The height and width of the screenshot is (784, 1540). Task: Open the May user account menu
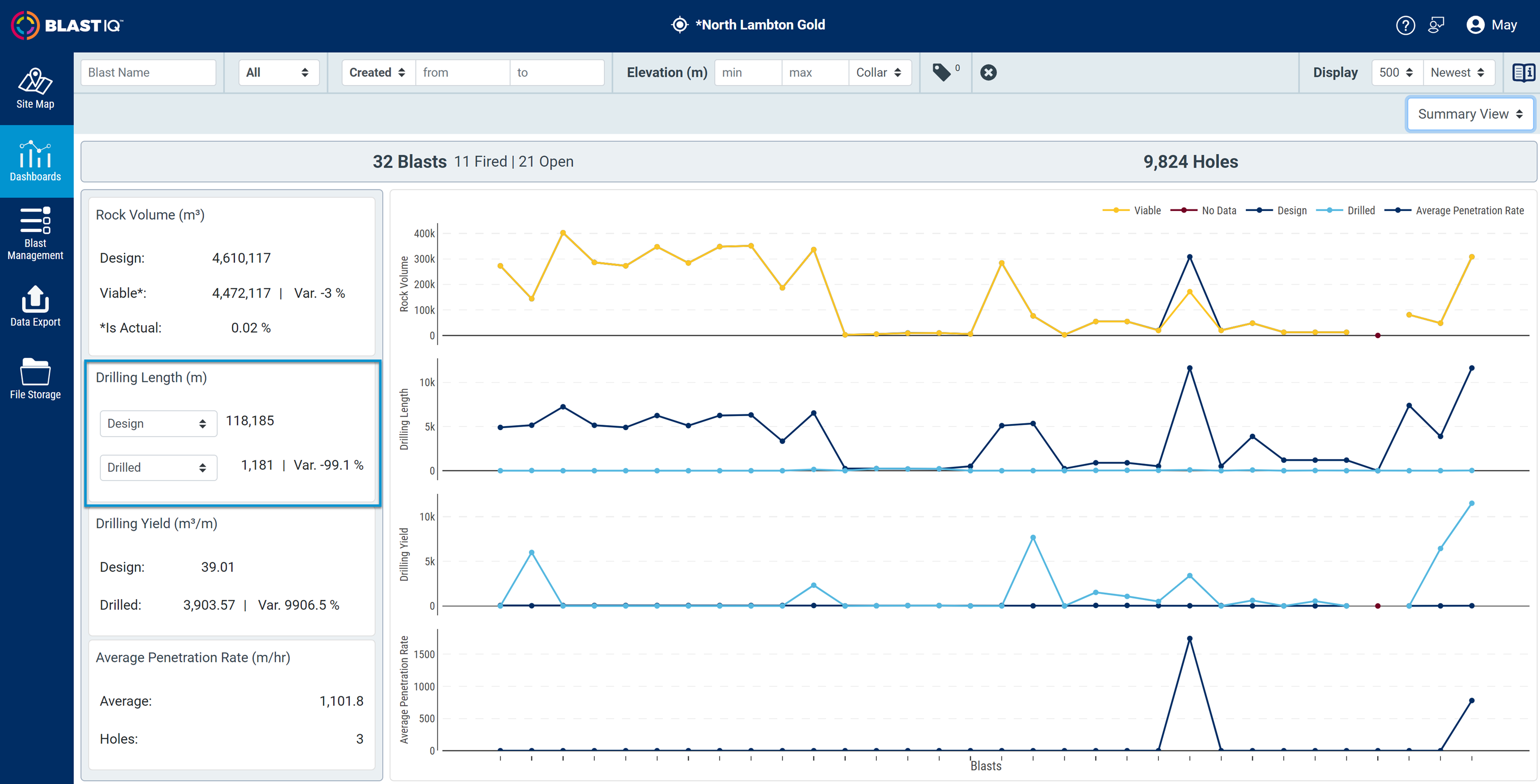point(1491,25)
